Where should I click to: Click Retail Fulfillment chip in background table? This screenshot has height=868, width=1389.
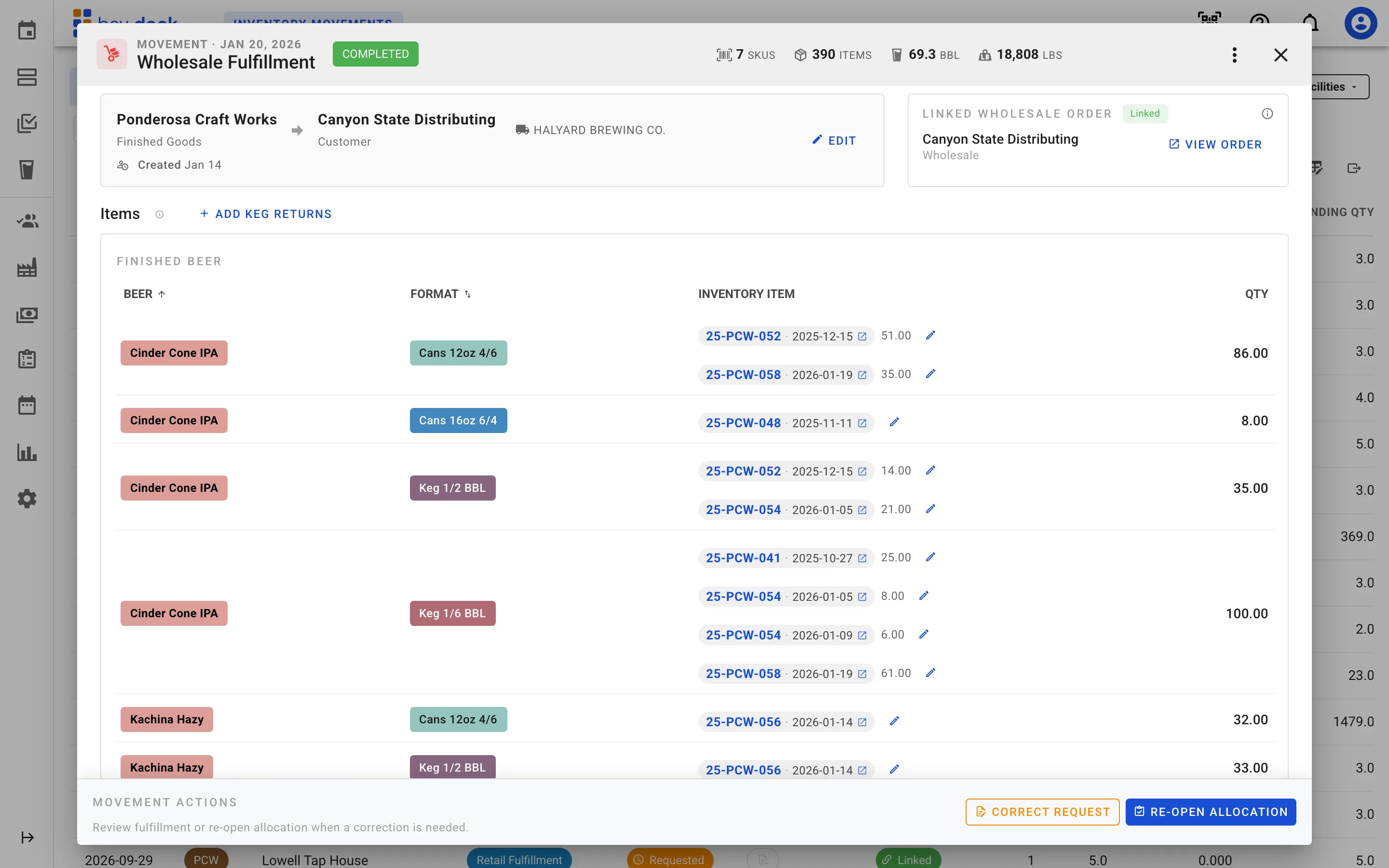pyautogui.click(x=519, y=859)
